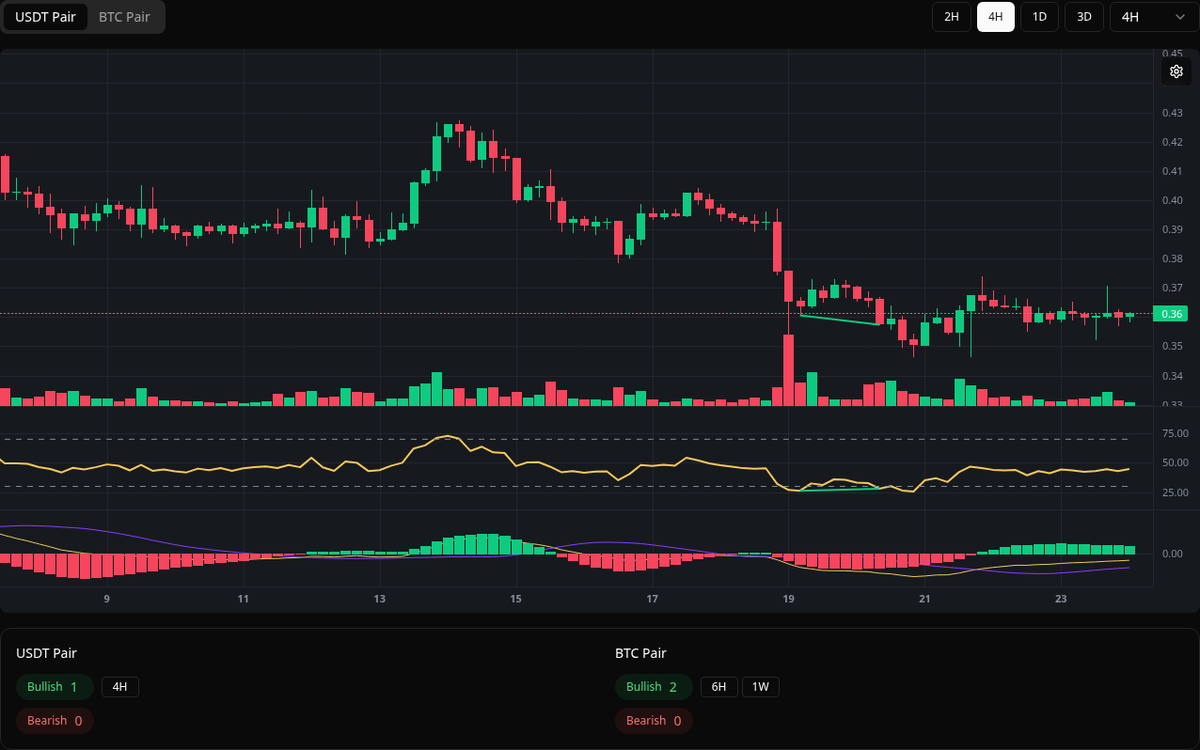Image resolution: width=1200 pixels, height=750 pixels.
Task: Open the chart settings gear icon
Action: pos(1176,71)
